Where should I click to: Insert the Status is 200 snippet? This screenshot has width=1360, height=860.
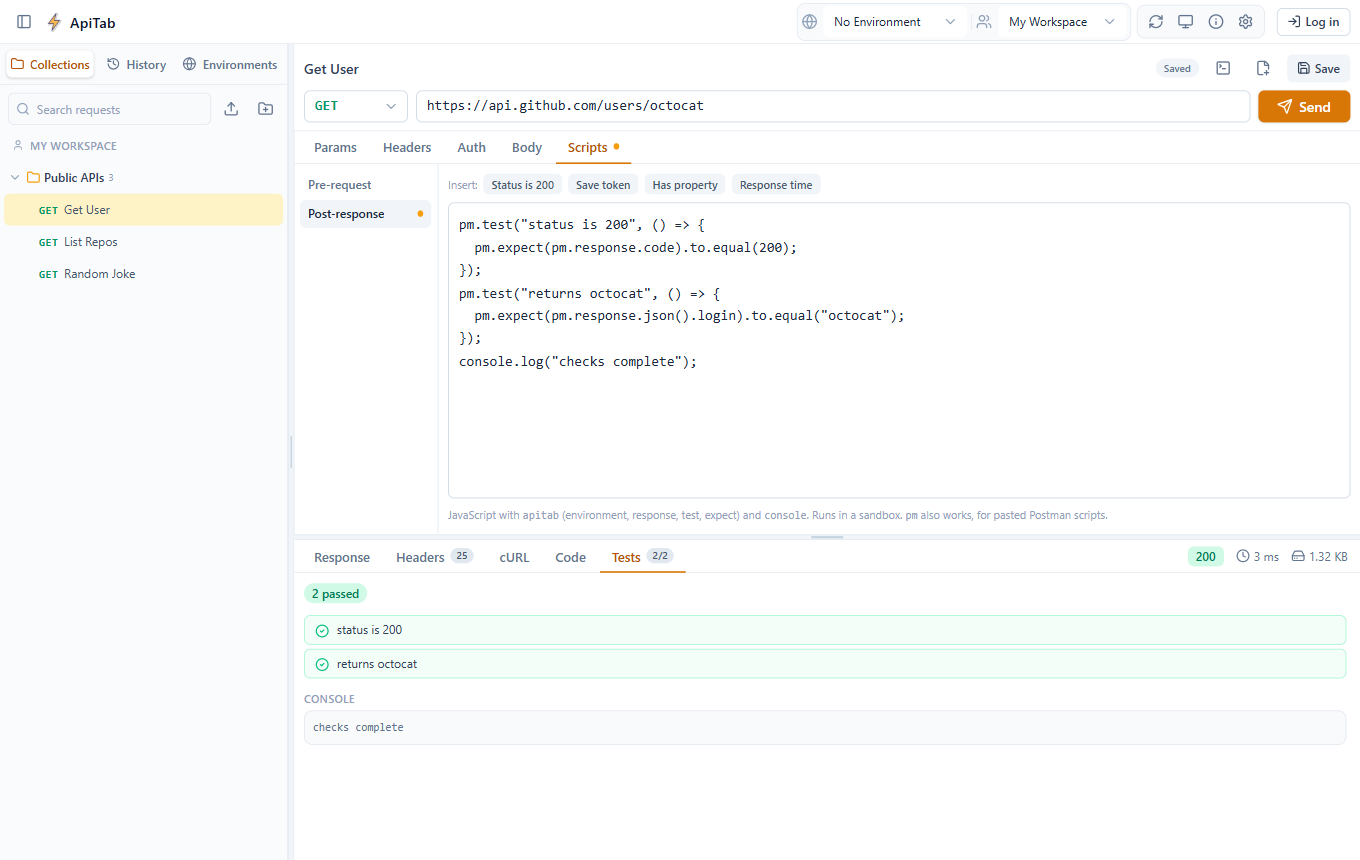tap(523, 185)
